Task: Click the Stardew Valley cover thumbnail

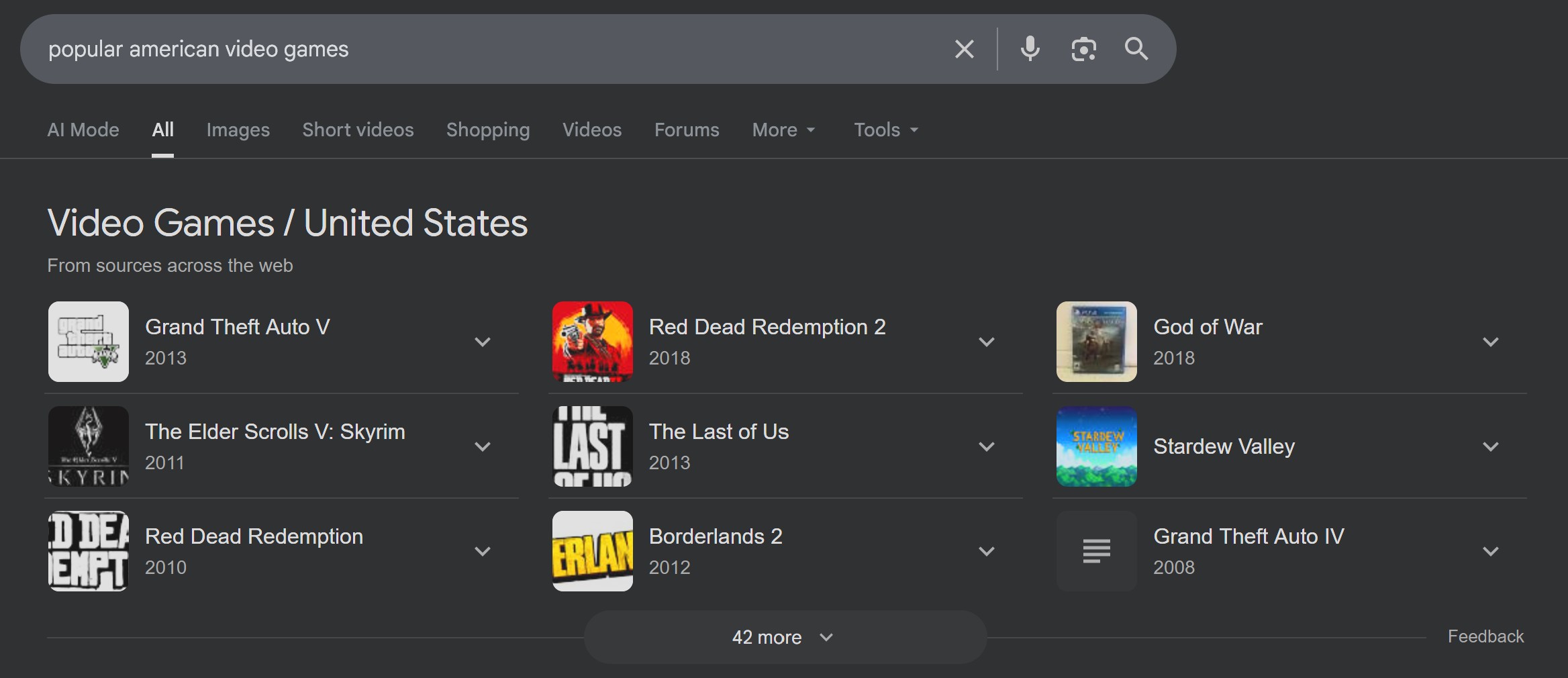Action: point(1097,446)
